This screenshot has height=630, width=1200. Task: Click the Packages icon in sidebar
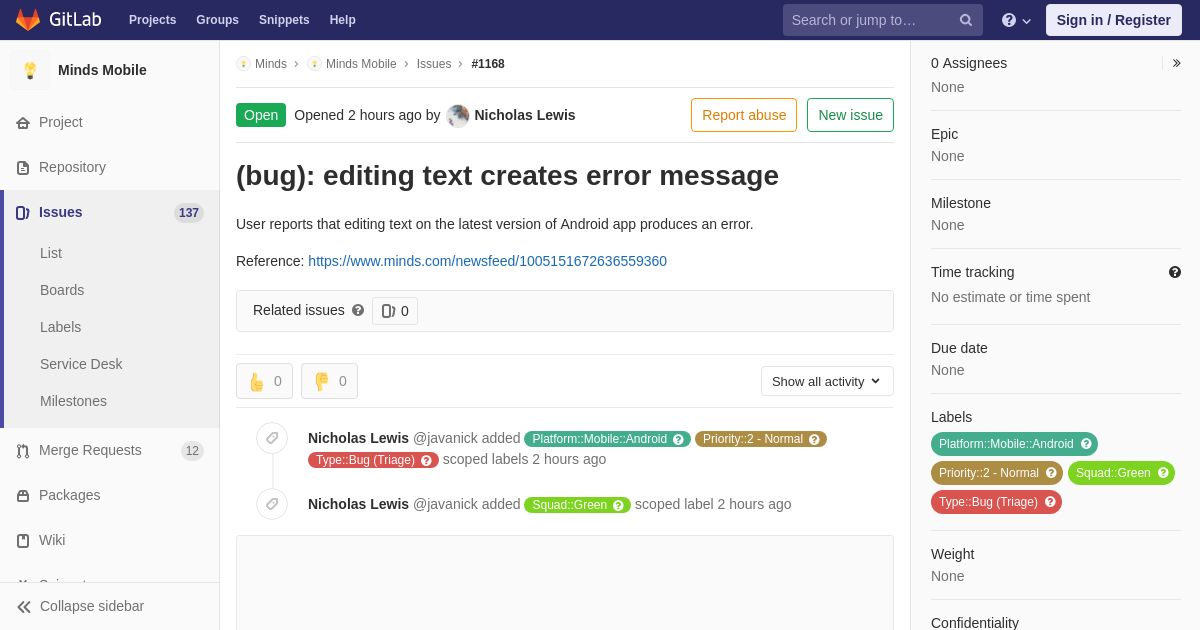click(23, 495)
